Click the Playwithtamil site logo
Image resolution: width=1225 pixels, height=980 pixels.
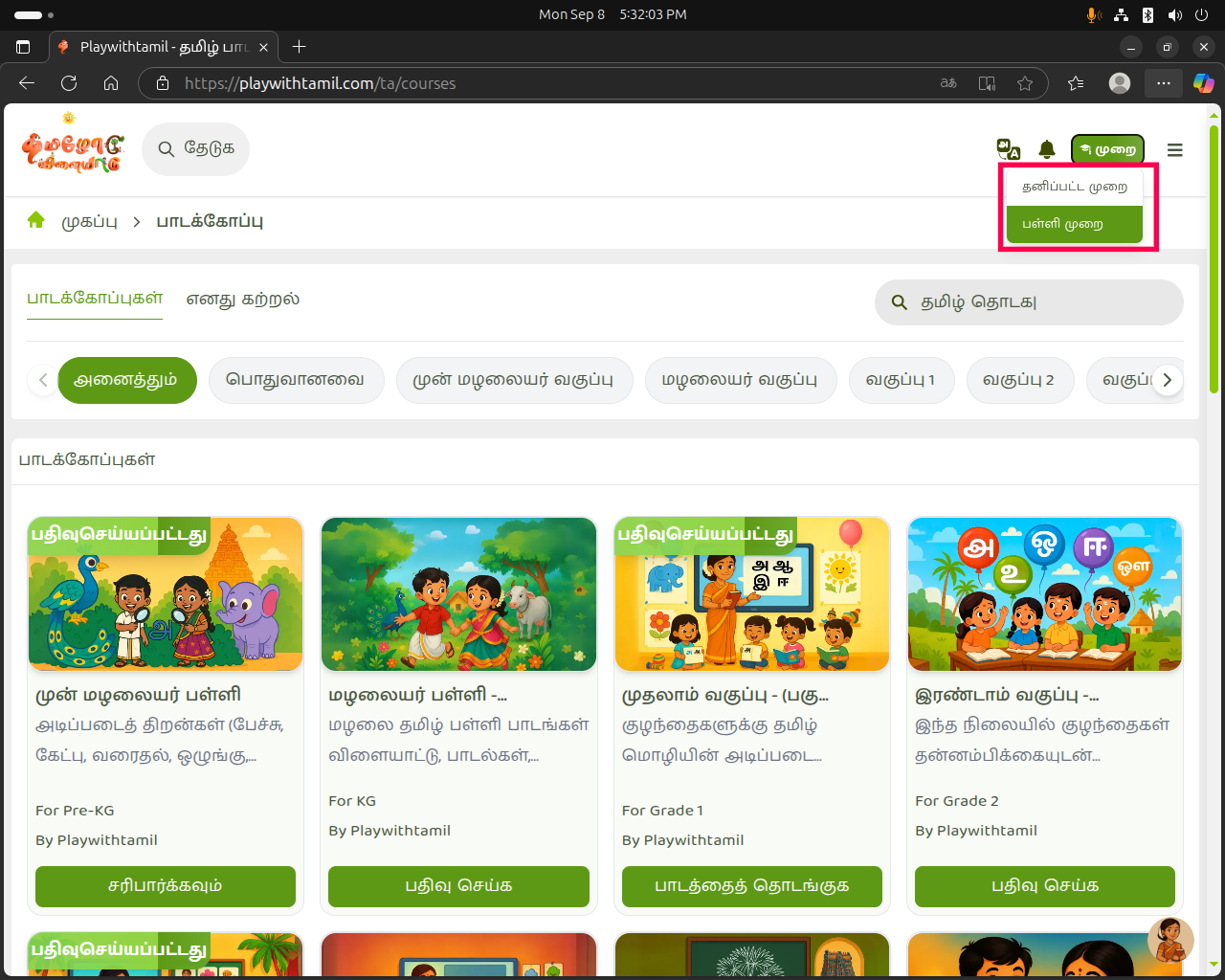[x=73, y=149]
